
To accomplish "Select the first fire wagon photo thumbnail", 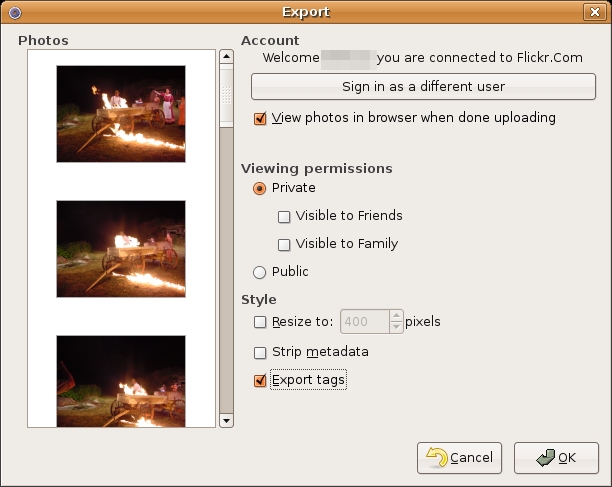I will [x=121, y=114].
